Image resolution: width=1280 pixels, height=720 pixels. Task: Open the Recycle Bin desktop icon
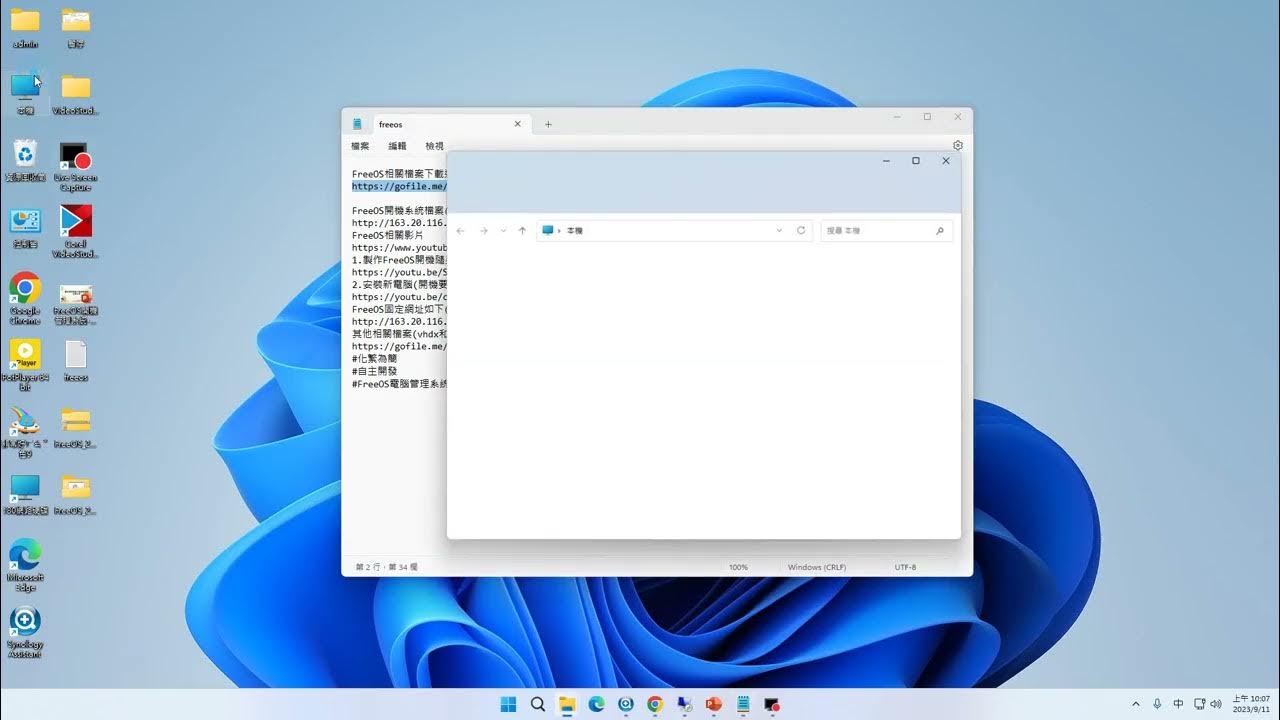(x=25, y=160)
